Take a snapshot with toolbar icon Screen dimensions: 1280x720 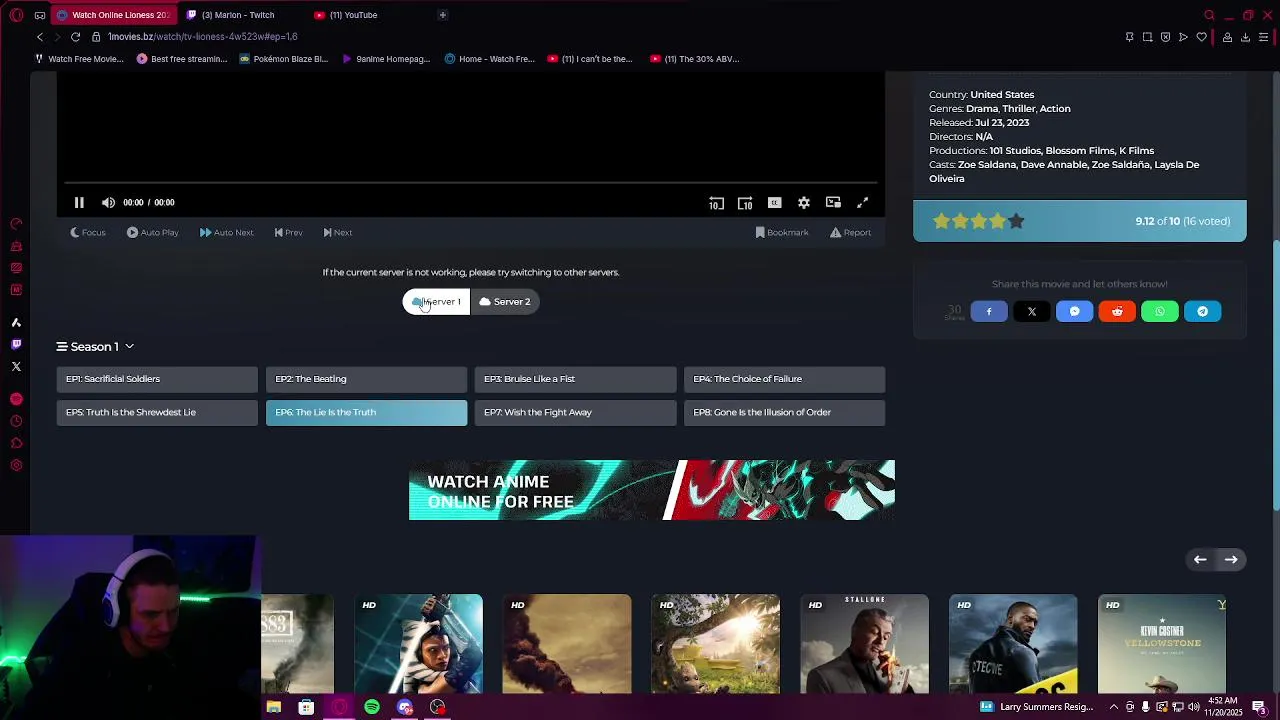click(1147, 37)
